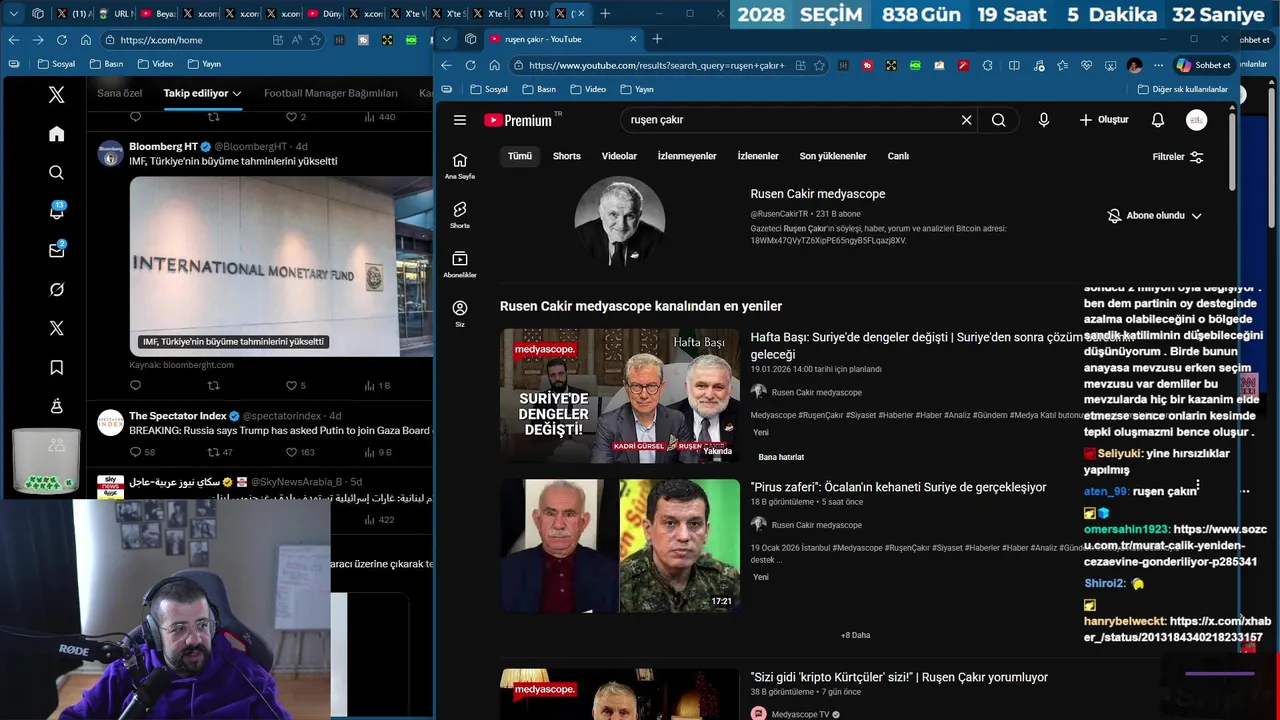Screen dimensions: 1280x720
Task: Click the Oluştur create button
Action: 1104,120
